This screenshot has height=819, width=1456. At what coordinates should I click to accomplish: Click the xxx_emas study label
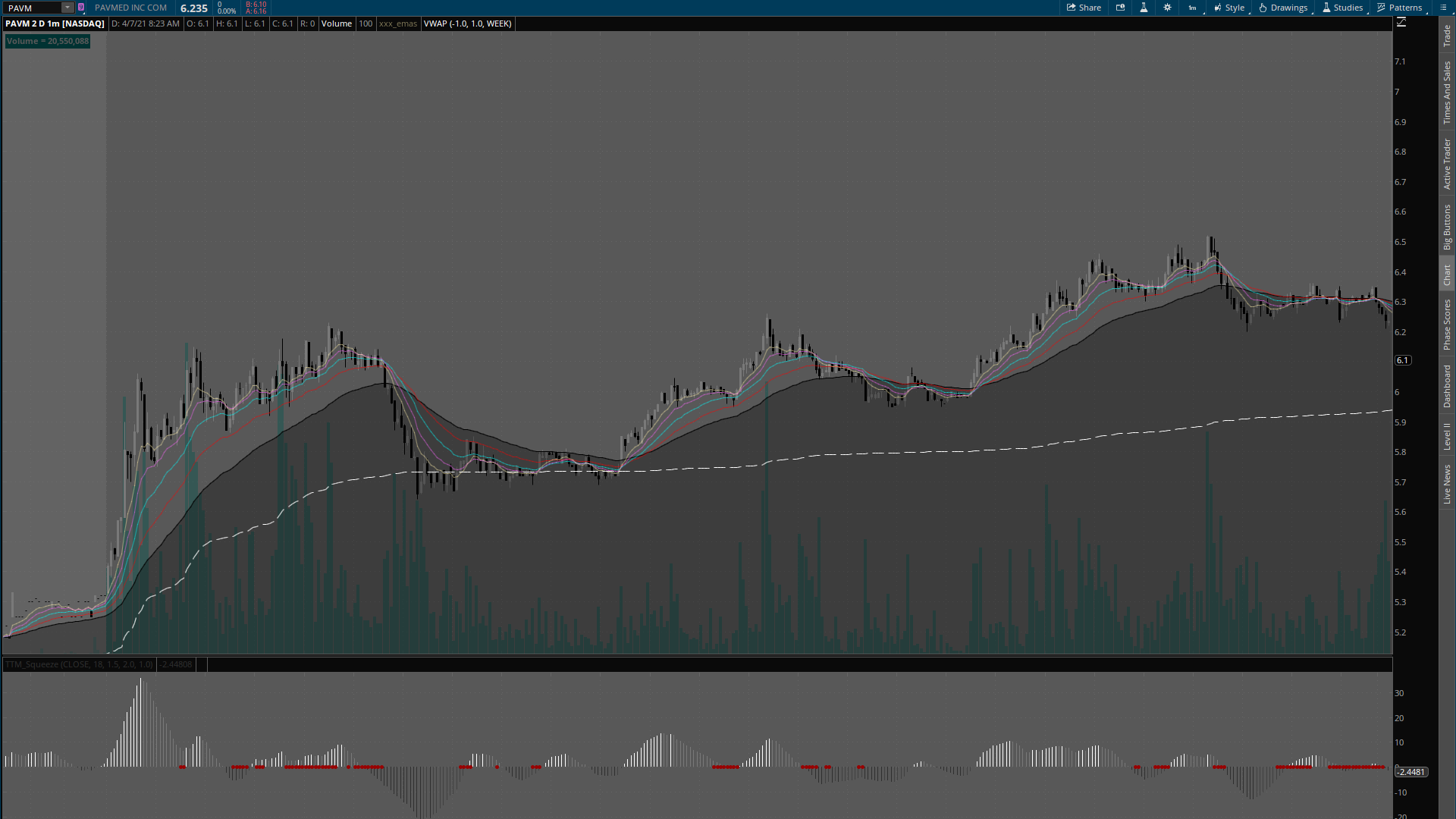click(398, 24)
